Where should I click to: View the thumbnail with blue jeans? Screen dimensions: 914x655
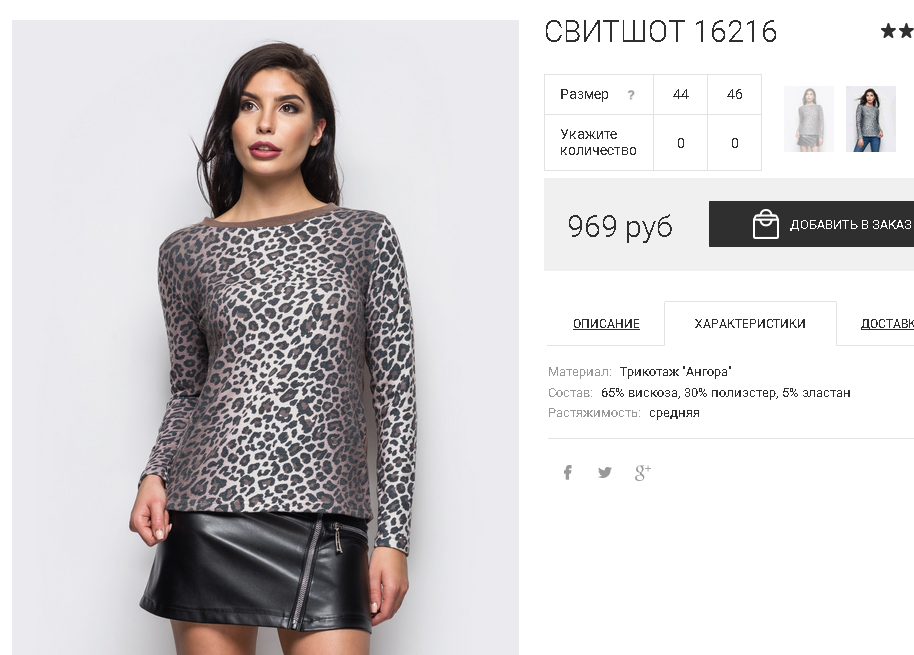(871, 119)
